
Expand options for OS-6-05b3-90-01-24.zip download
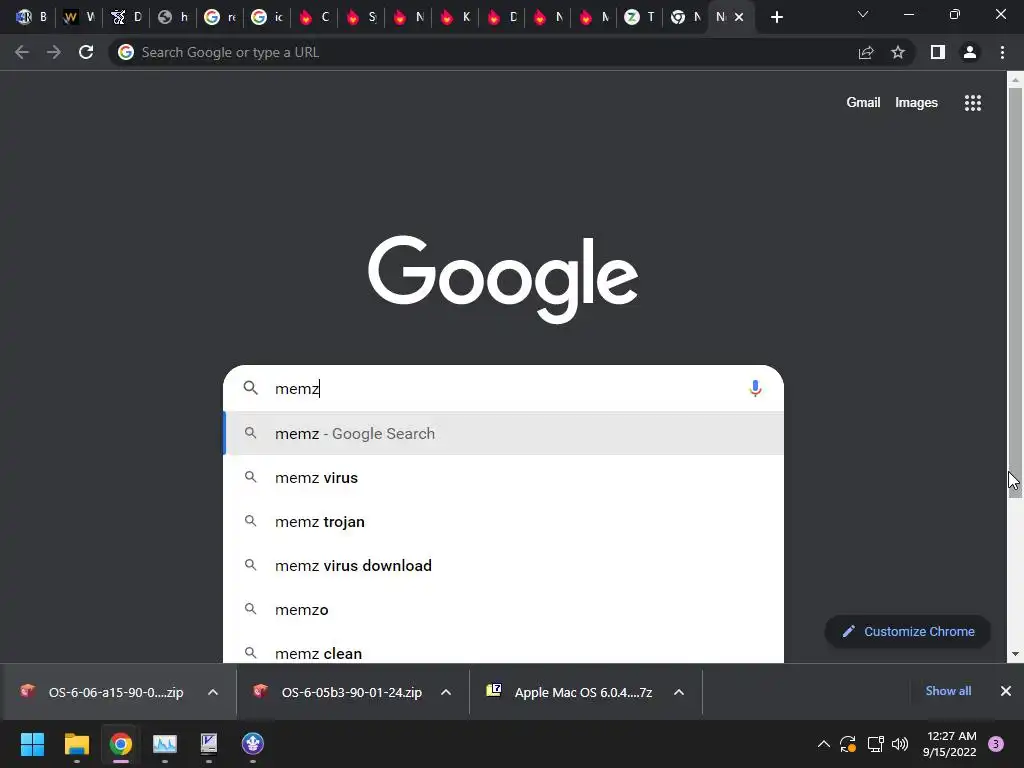tap(446, 692)
